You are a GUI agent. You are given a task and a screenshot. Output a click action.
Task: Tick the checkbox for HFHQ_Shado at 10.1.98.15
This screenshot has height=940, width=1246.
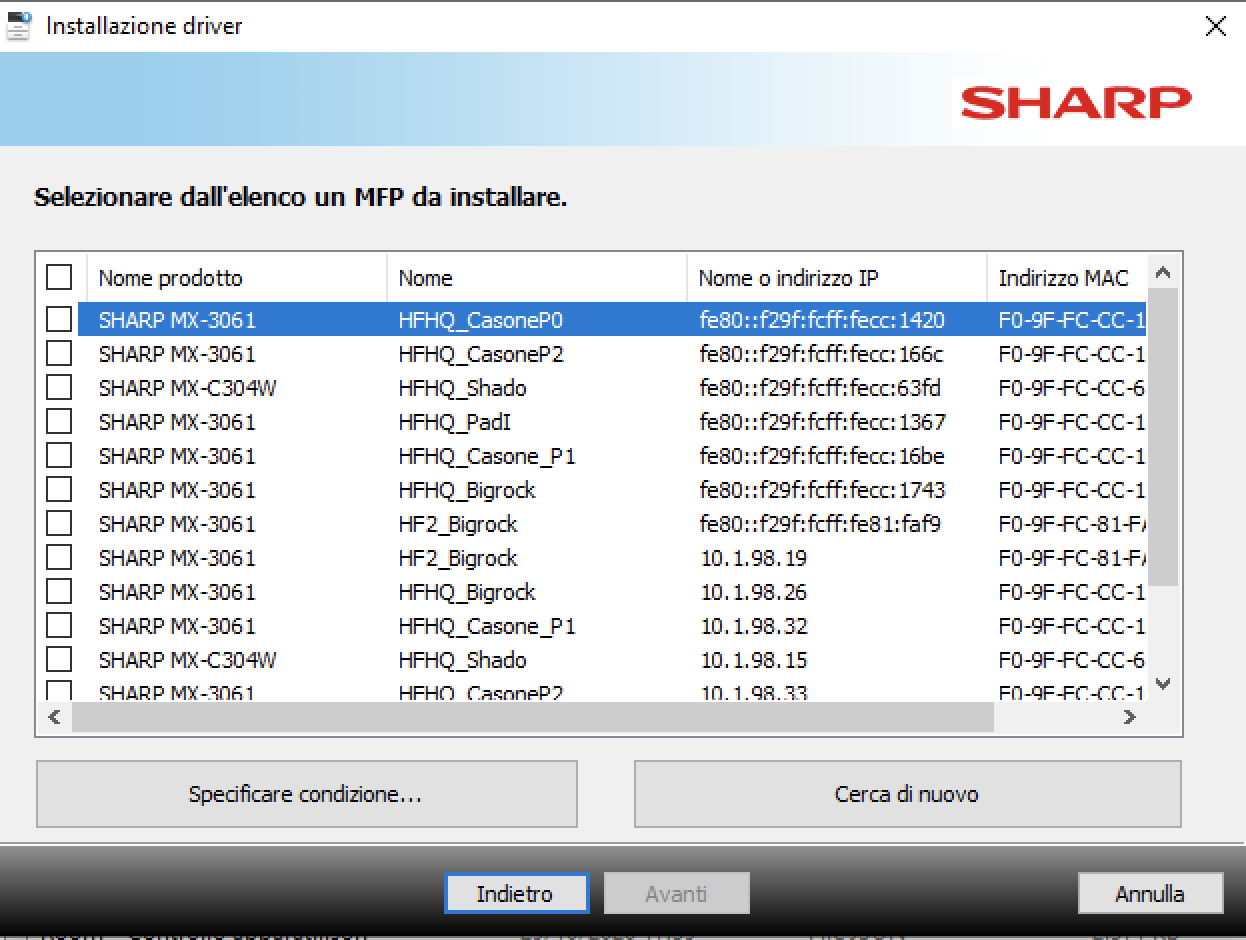59,659
